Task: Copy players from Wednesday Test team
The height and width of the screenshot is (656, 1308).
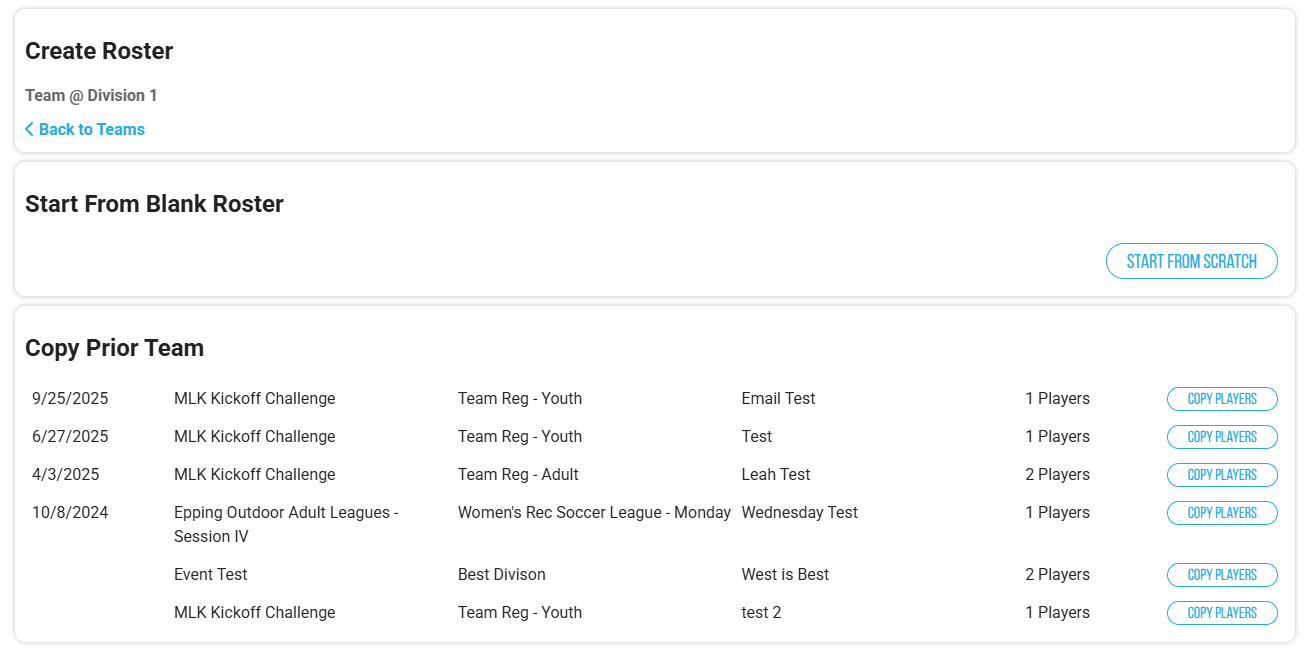Action: click(1221, 513)
